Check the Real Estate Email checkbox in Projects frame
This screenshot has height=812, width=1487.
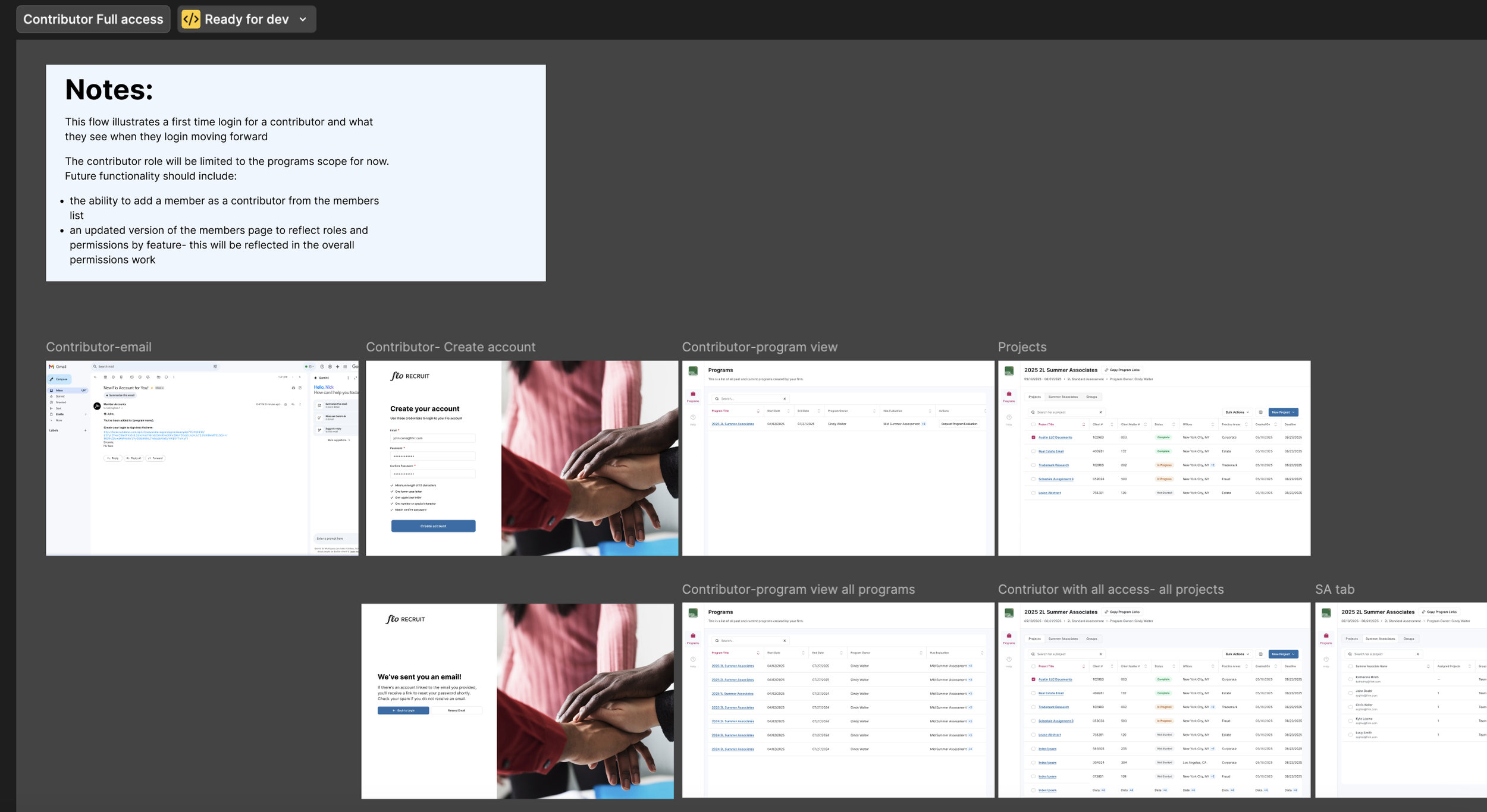[1033, 451]
